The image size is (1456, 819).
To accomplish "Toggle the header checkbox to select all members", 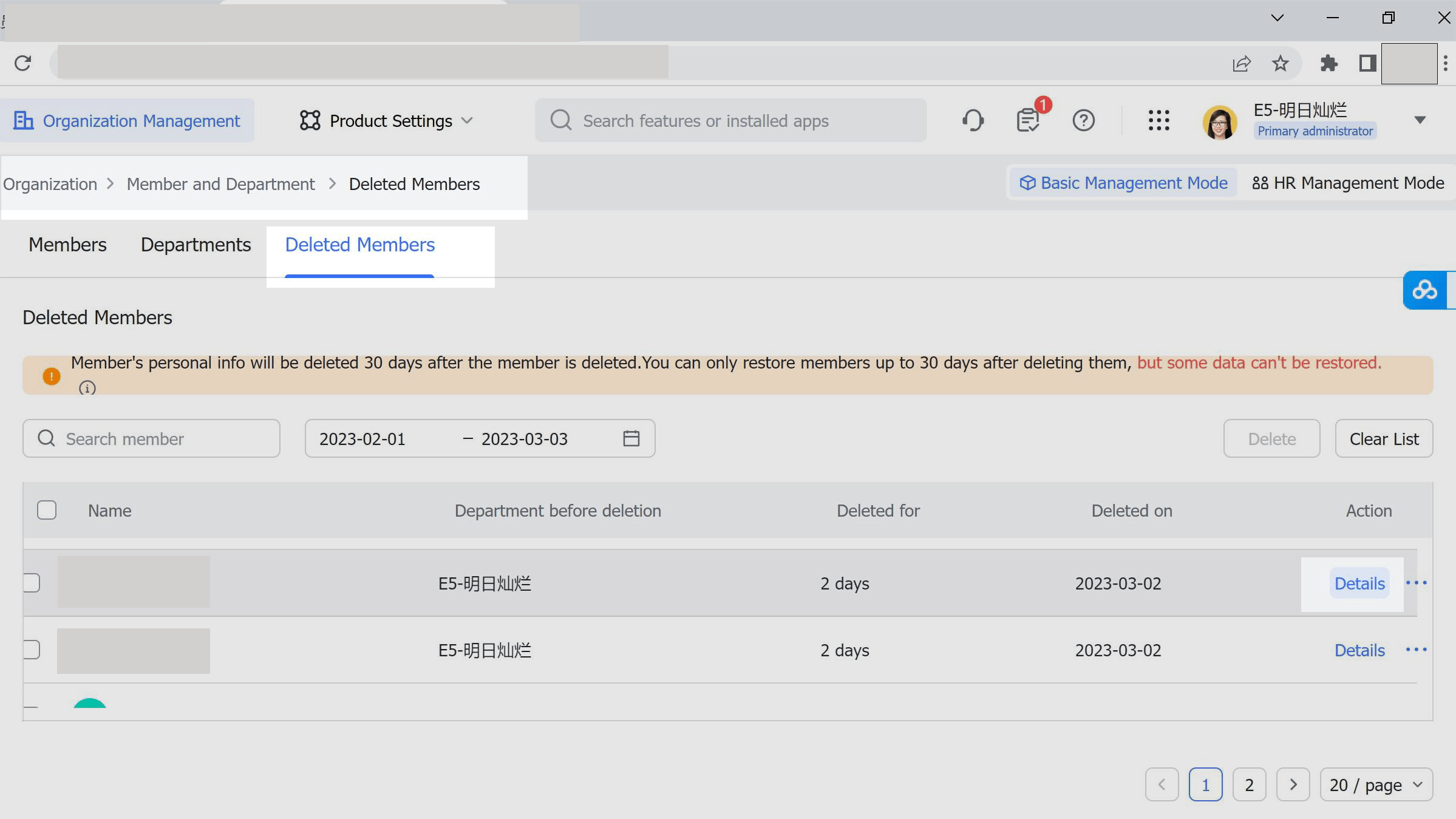I will (46, 510).
